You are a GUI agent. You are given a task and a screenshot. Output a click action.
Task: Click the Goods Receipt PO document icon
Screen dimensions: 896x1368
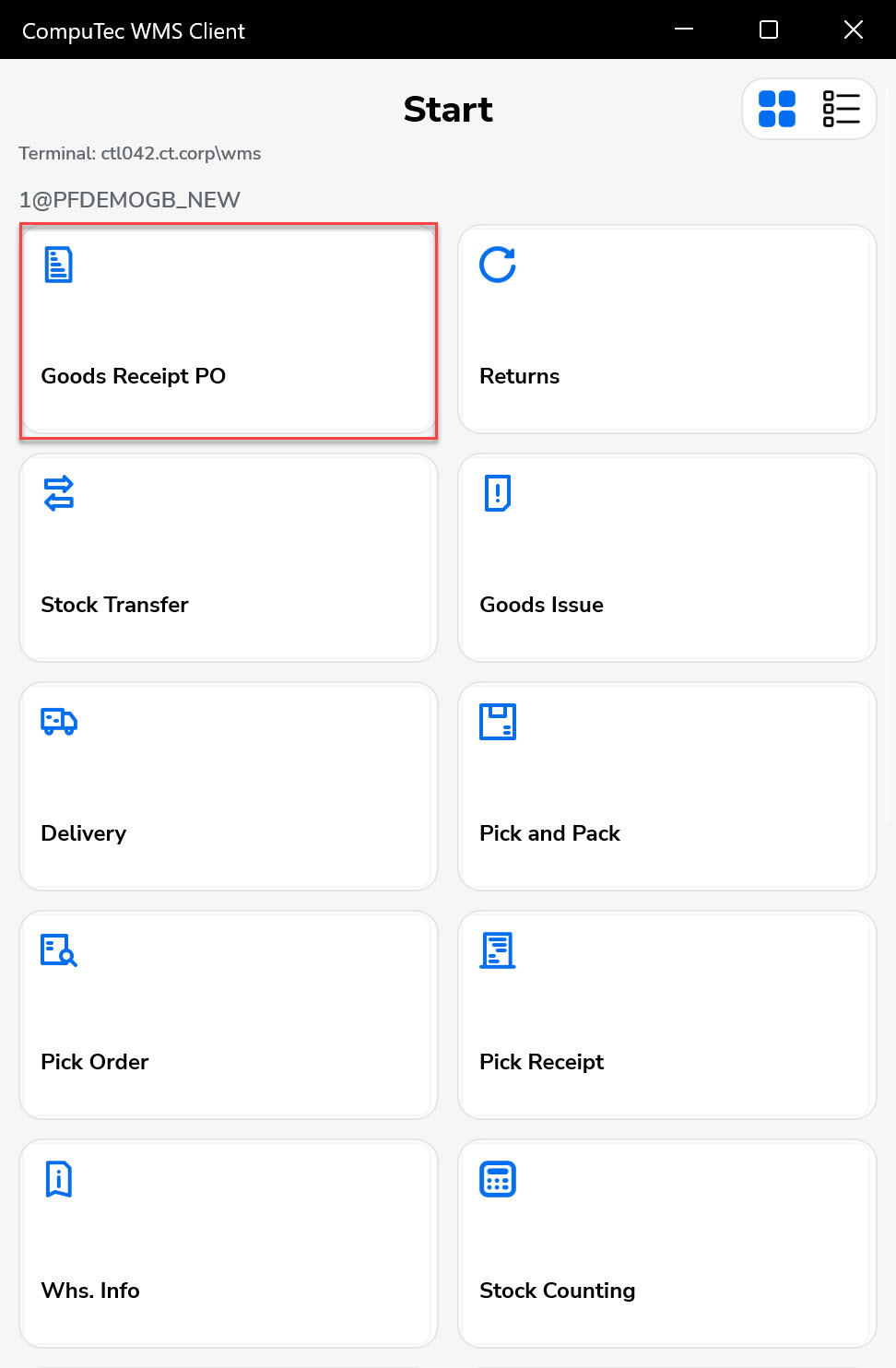[59, 265]
